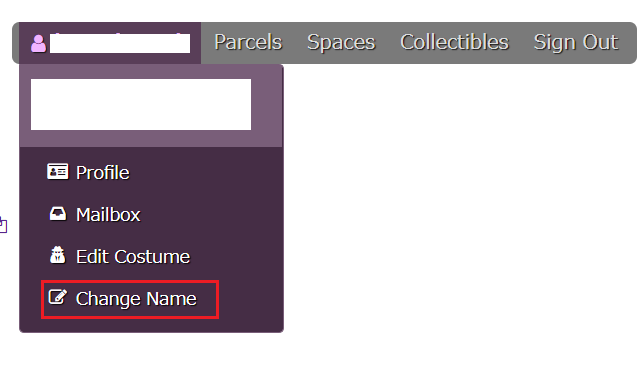Go to the Parcels page
Viewport: 637px width, 367px height.
248,42
